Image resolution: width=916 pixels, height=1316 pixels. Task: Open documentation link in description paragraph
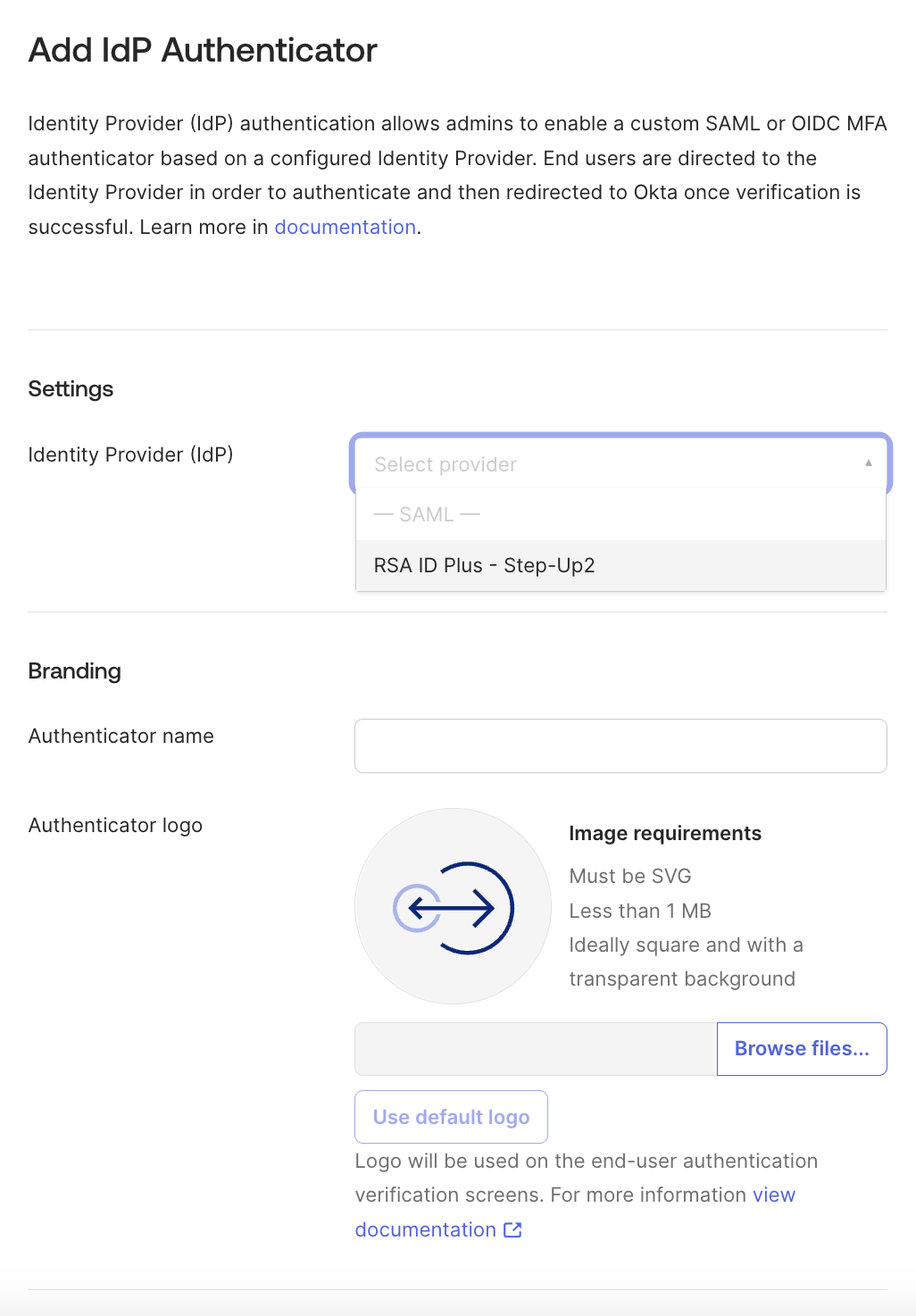(346, 227)
